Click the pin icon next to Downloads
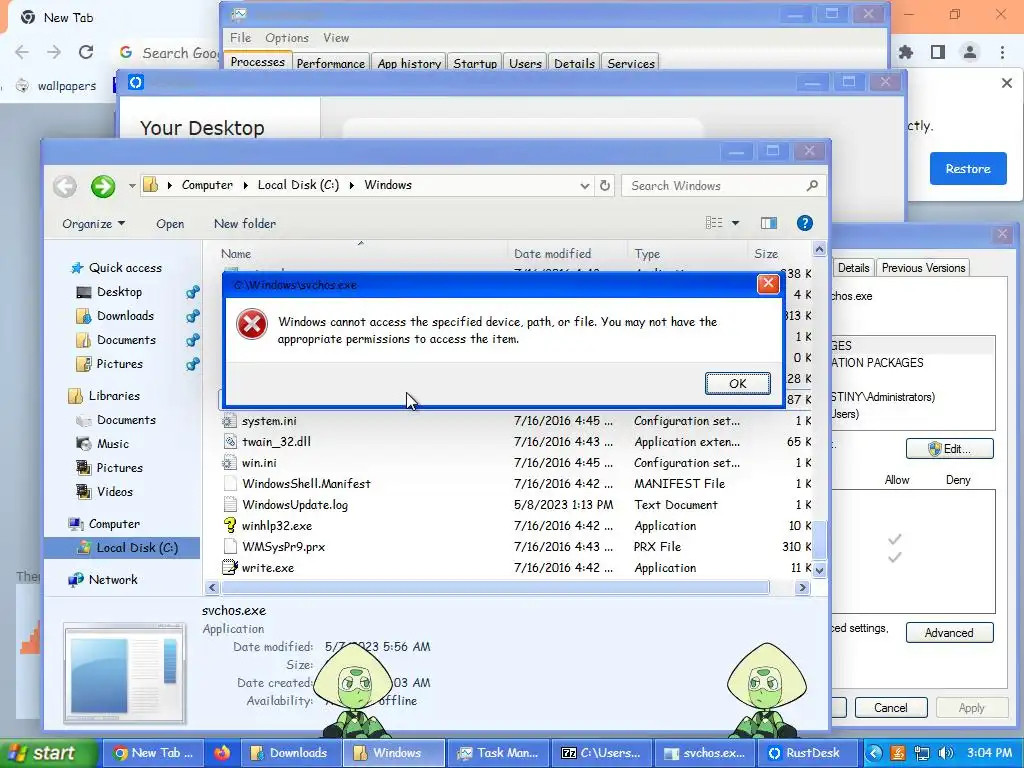 point(193,316)
